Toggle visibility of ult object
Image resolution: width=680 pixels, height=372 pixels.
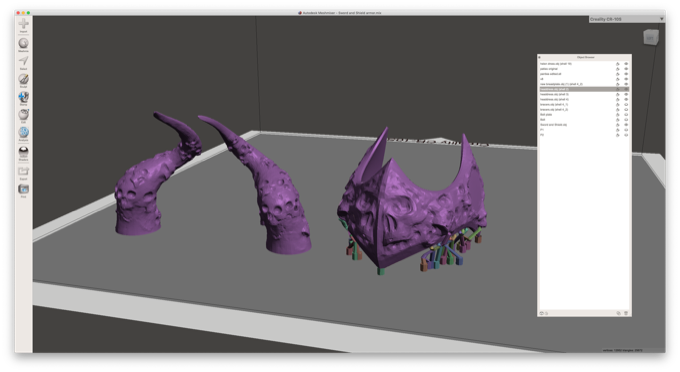[626, 79]
